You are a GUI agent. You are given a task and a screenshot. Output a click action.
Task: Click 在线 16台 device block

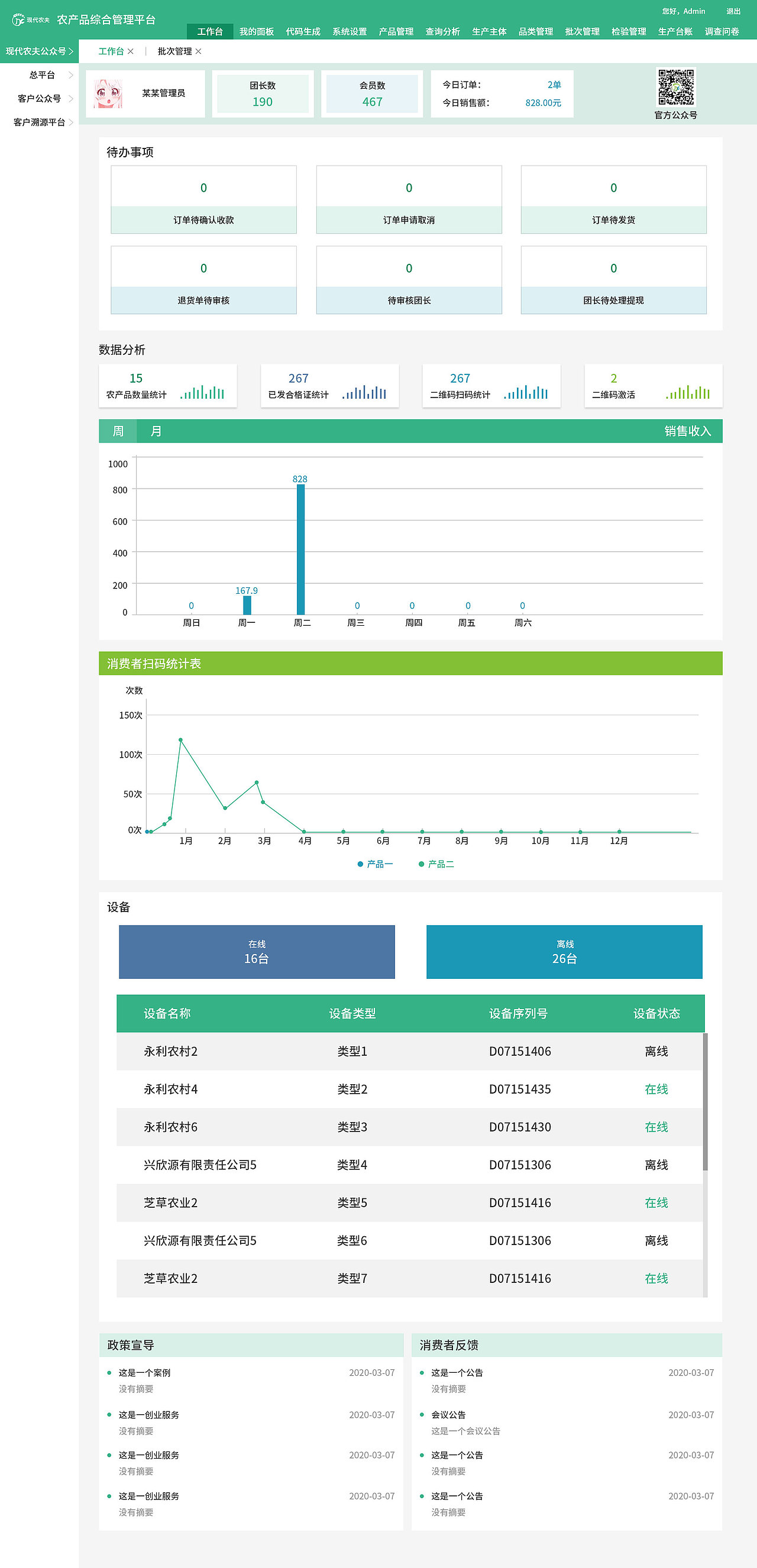click(x=257, y=952)
